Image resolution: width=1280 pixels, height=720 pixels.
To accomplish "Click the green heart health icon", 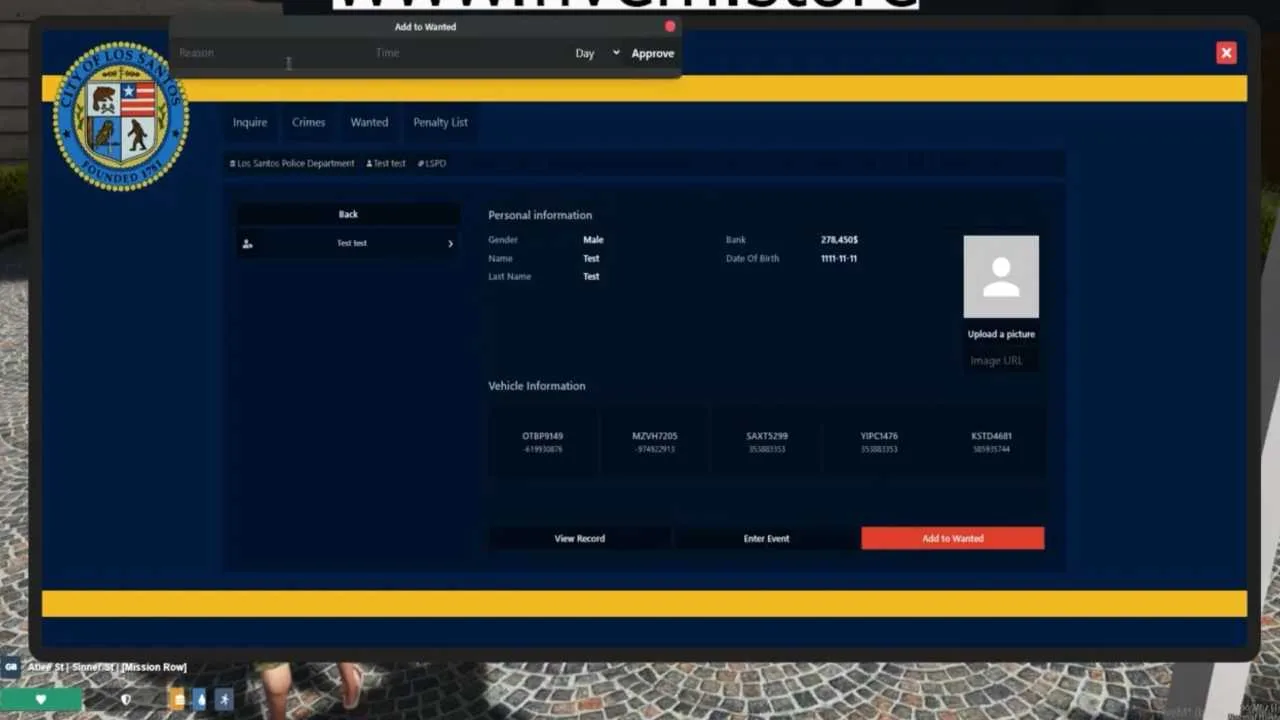I will coord(40,700).
